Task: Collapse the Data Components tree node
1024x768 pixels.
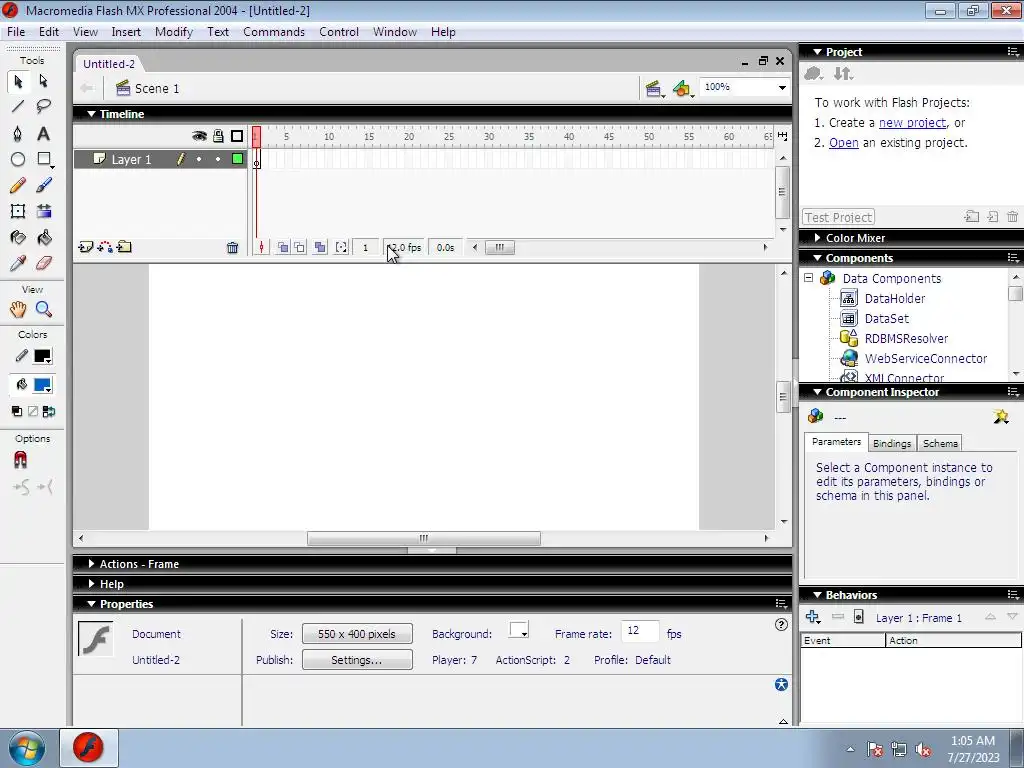Action: tap(808, 278)
